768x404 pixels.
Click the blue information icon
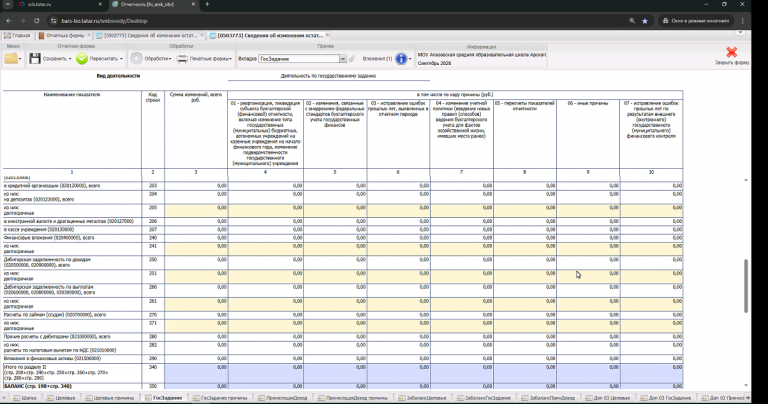(x=401, y=58)
